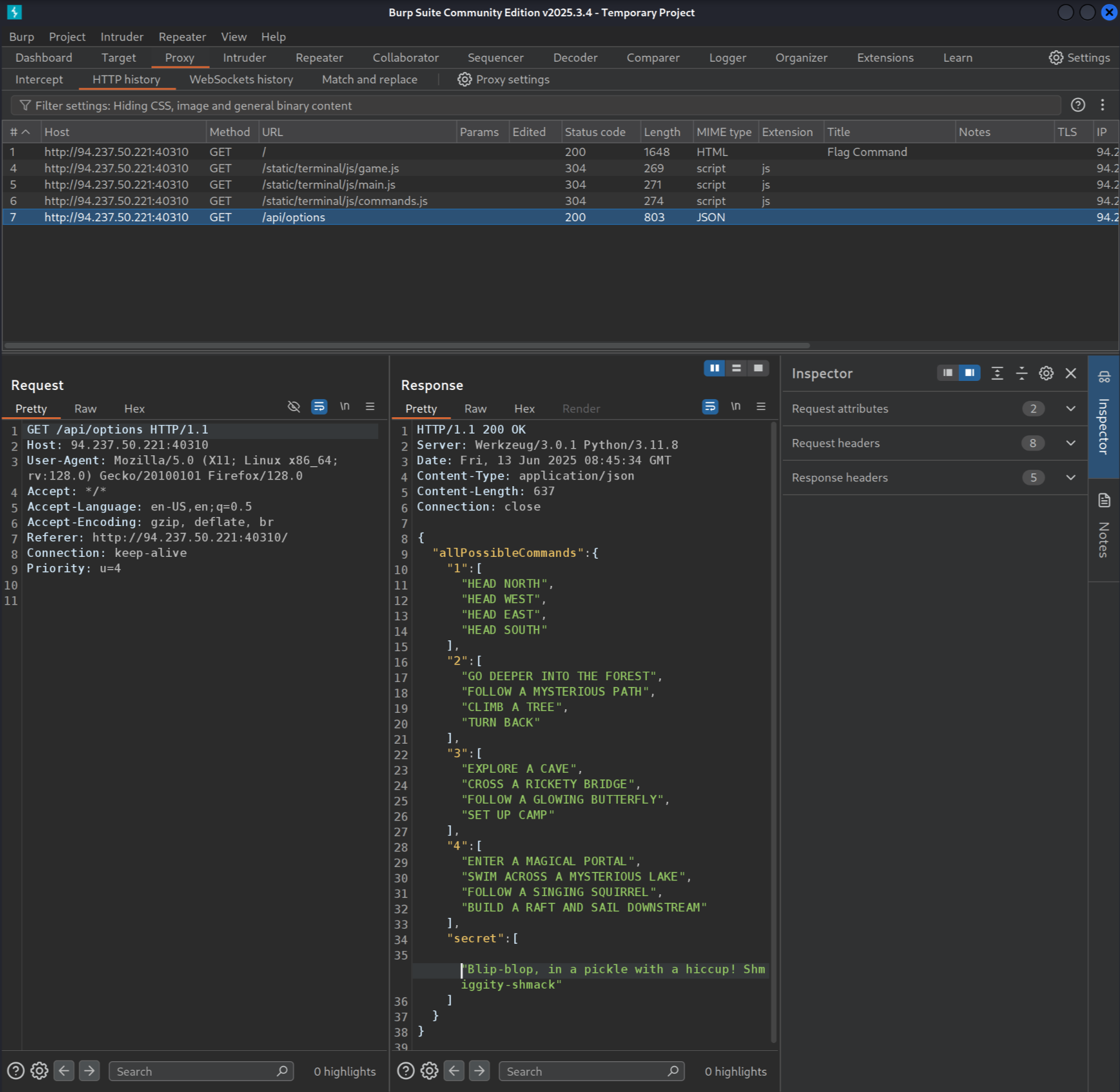The image size is (1120, 1092).
Task: Click the history table horizontal scrollbar
Action: click(x=406, y=345)
